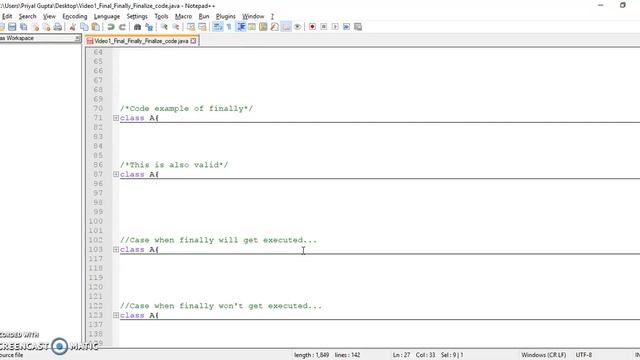Toggle synchronized vertical scrolling

point(191,27)
